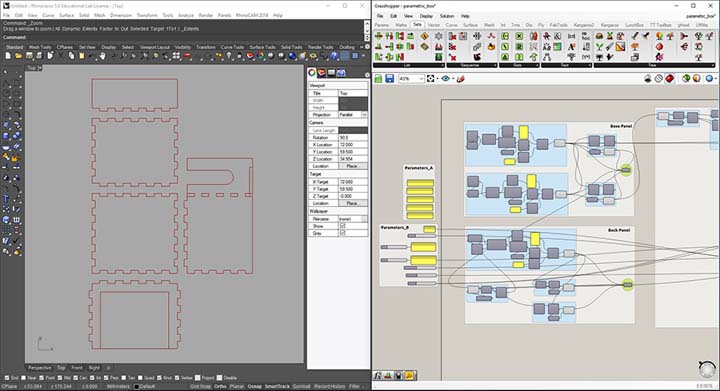
Task: Toggle the Quad osnap checkbox
Action: [x=140, y=378]
